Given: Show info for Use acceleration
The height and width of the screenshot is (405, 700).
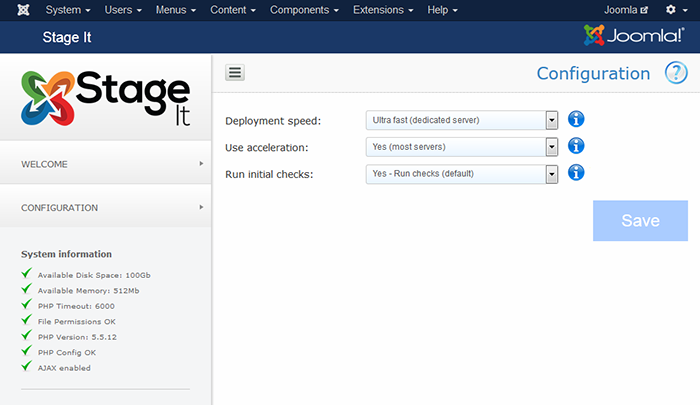Looking at the screenshot, I should pos(576,146).
